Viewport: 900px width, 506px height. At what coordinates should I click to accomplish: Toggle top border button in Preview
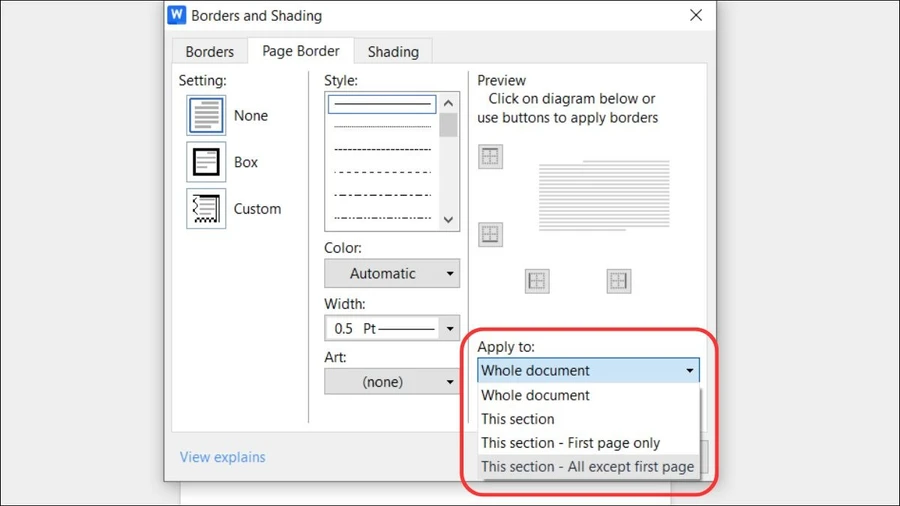tap(490, 157)
